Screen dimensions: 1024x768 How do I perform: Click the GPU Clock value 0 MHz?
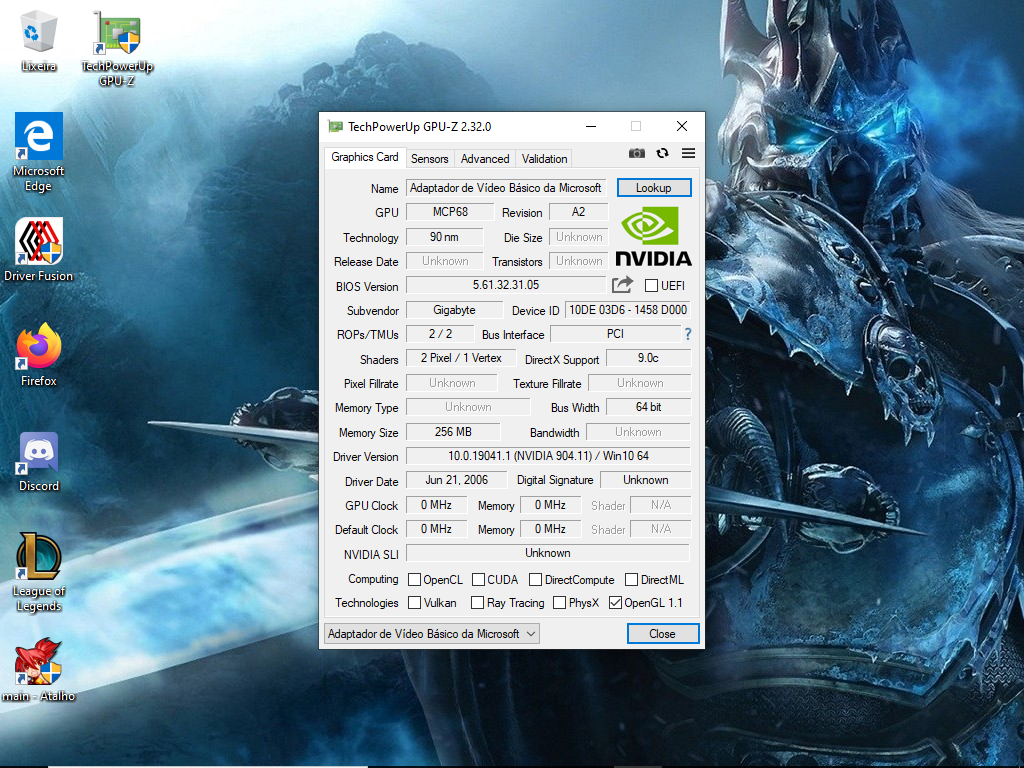pyautogui.click(x=436, y=505)
